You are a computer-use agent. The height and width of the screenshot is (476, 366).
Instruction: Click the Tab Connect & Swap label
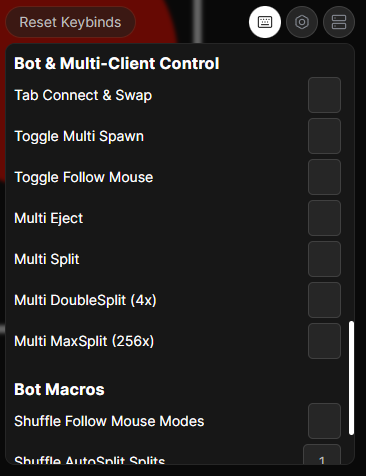pos(83,95)
